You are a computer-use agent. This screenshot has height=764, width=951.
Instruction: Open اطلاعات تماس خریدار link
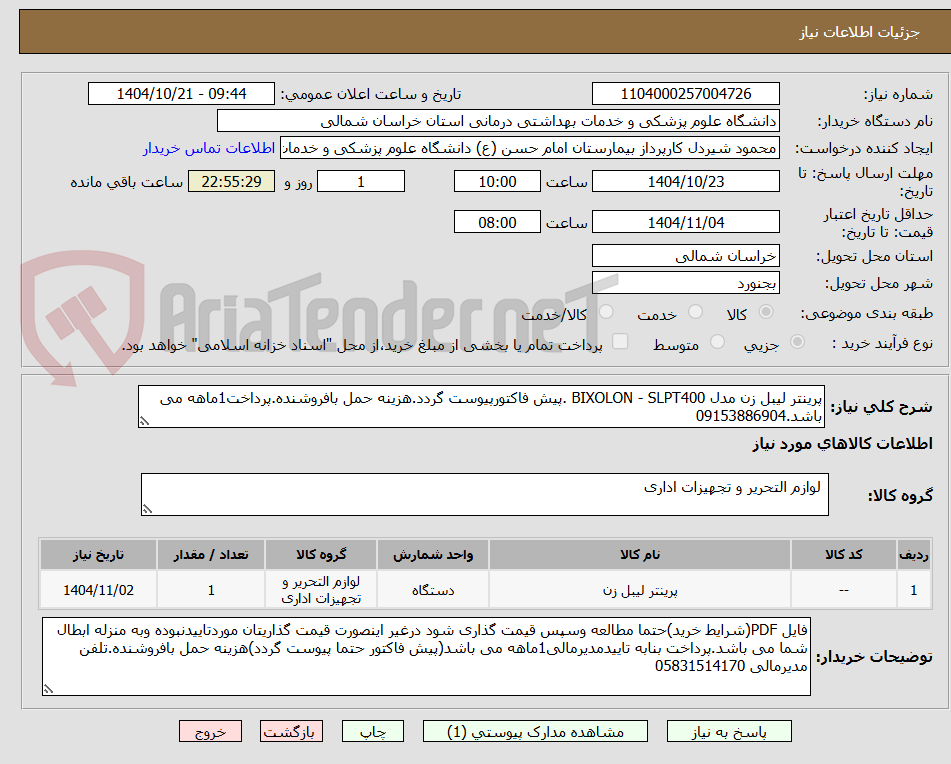(x=209, y=149)
